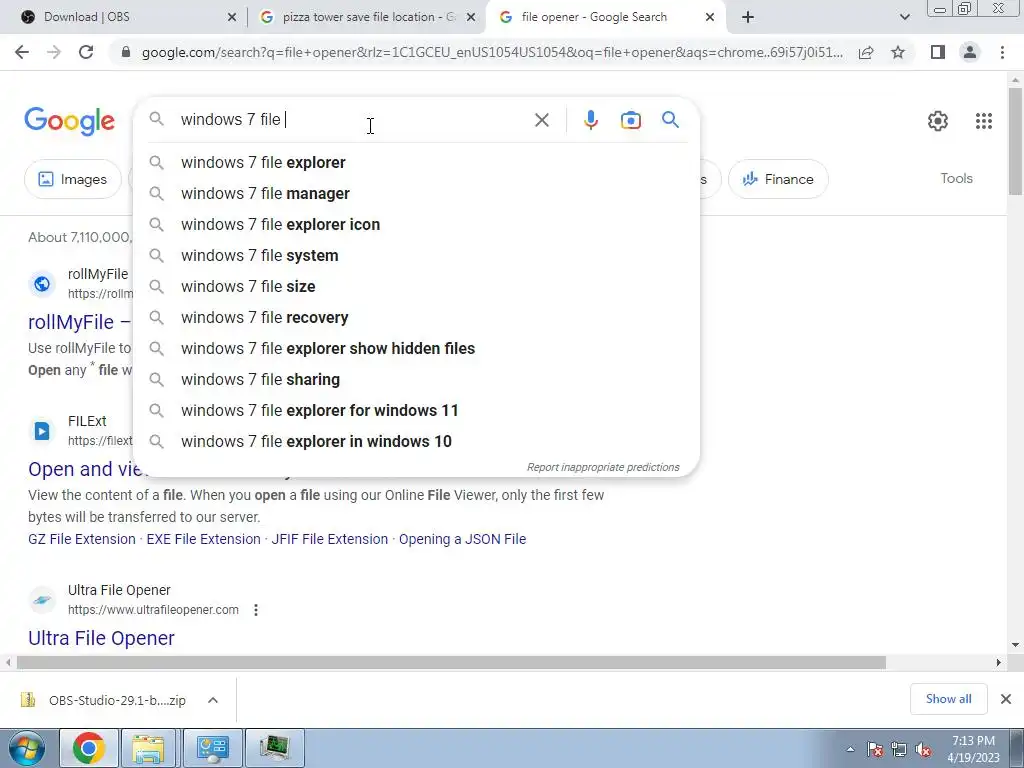Open Google quick settings gear
The image size is (1024, 768).
tap(938, 121)
